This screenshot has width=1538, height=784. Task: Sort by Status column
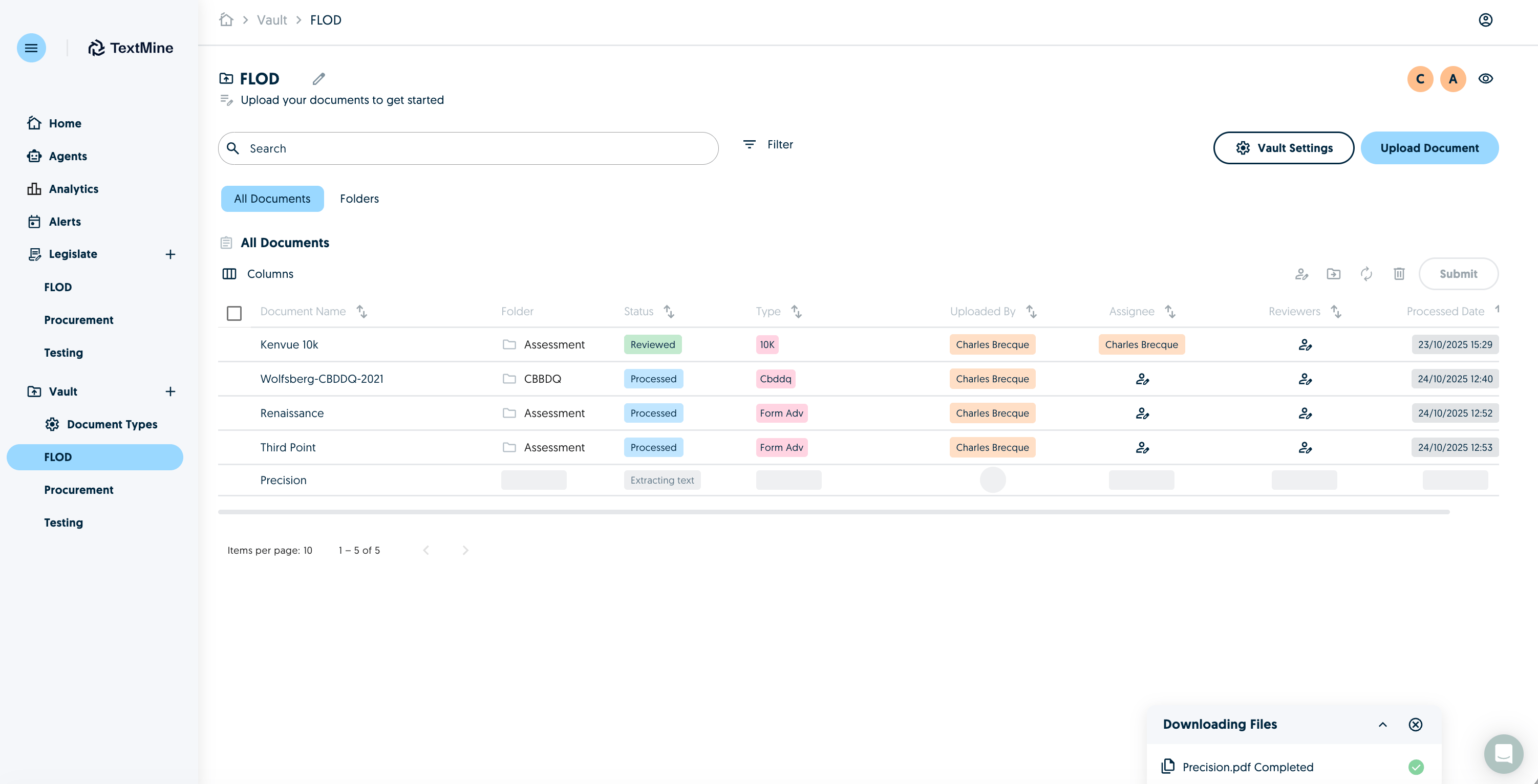coord(669,312)
